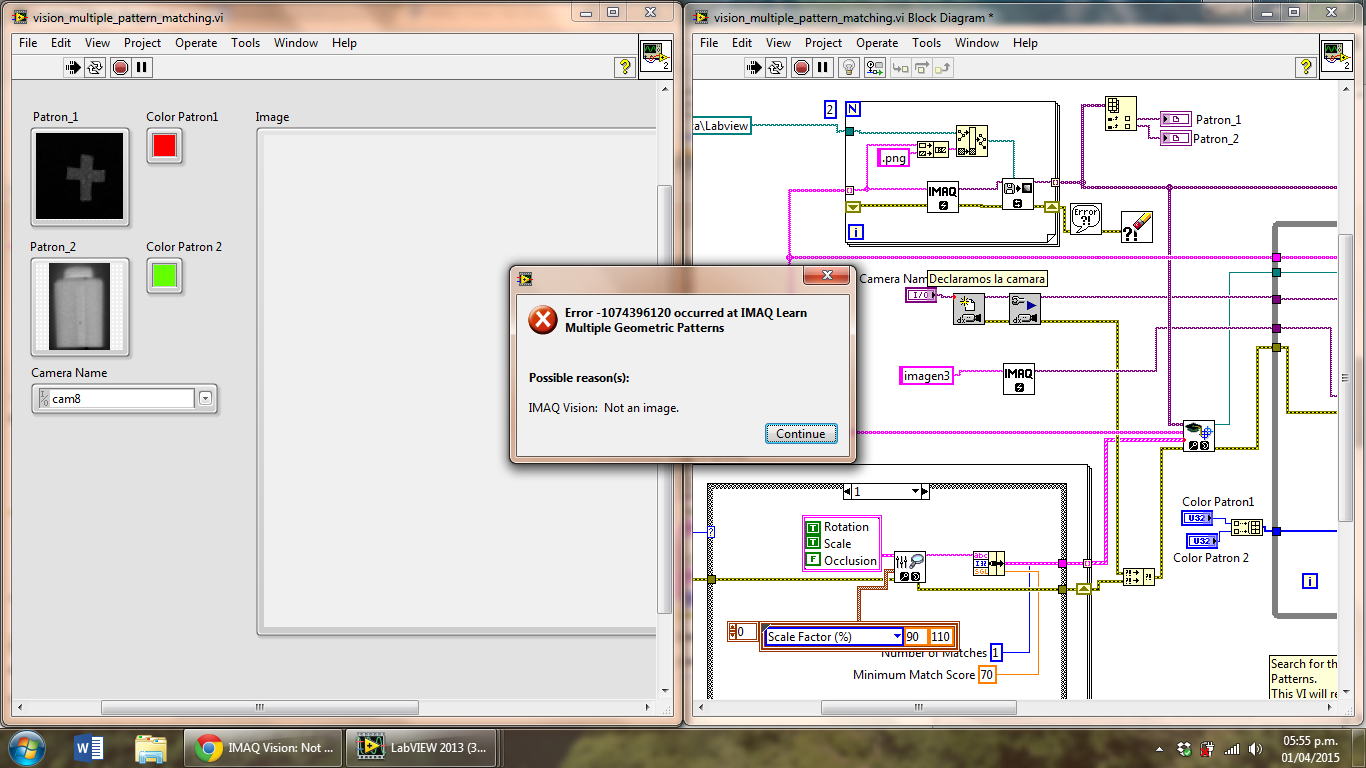Select the pattern setup node with magnifier
The width and height of the screenshot is (1366, 768).
click(909, 567)
